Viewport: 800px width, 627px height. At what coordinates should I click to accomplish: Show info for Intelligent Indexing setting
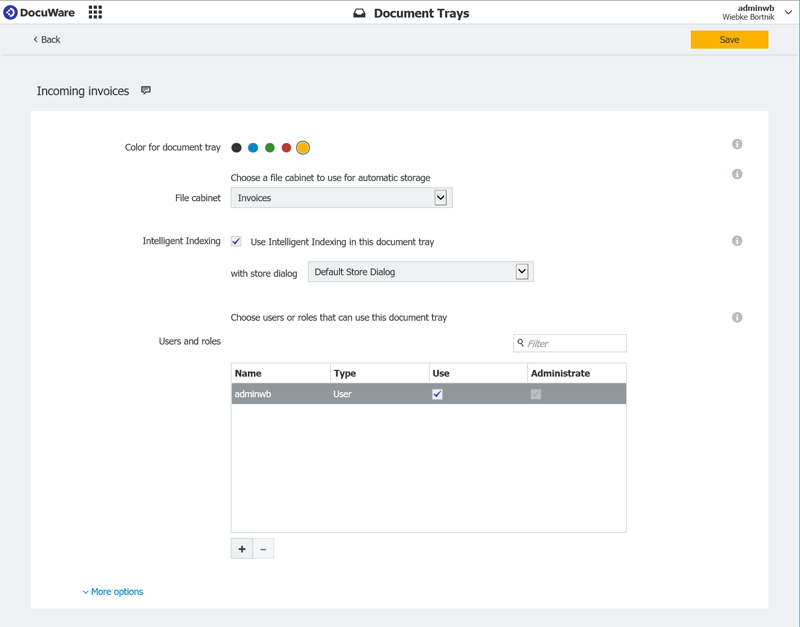(x=737, y=241)
